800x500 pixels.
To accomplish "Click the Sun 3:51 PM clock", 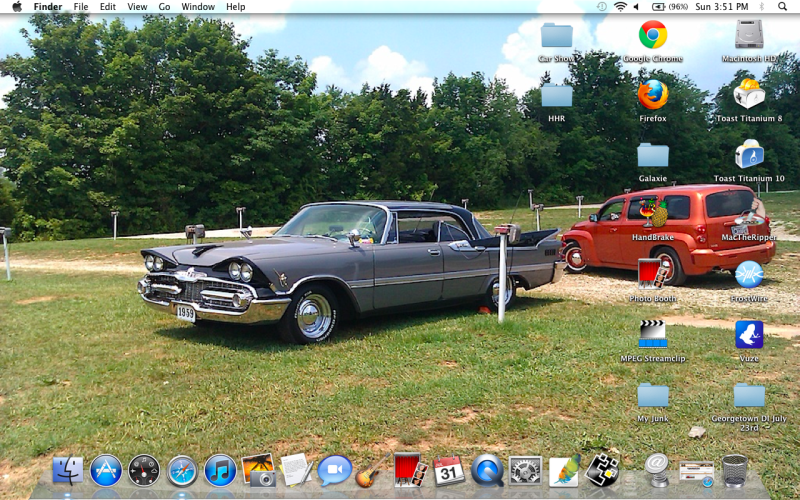I will tap(721, 7).
